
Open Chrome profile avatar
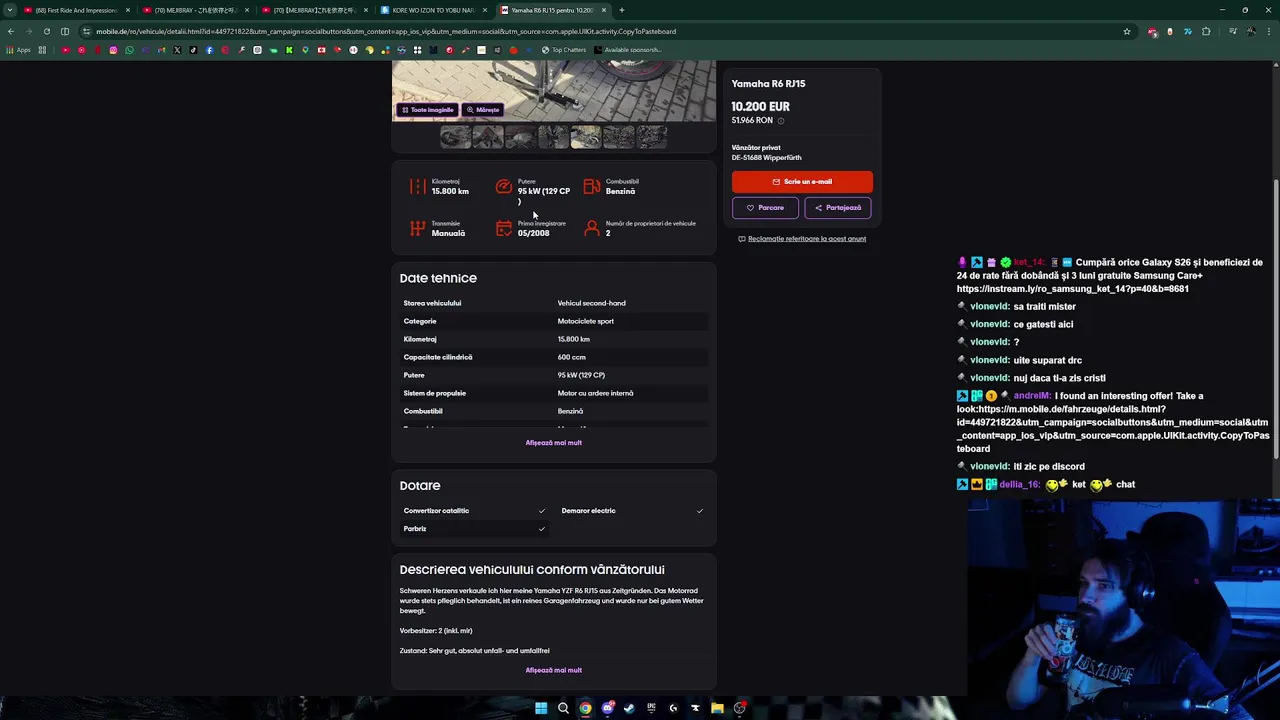click(1251, 31)
